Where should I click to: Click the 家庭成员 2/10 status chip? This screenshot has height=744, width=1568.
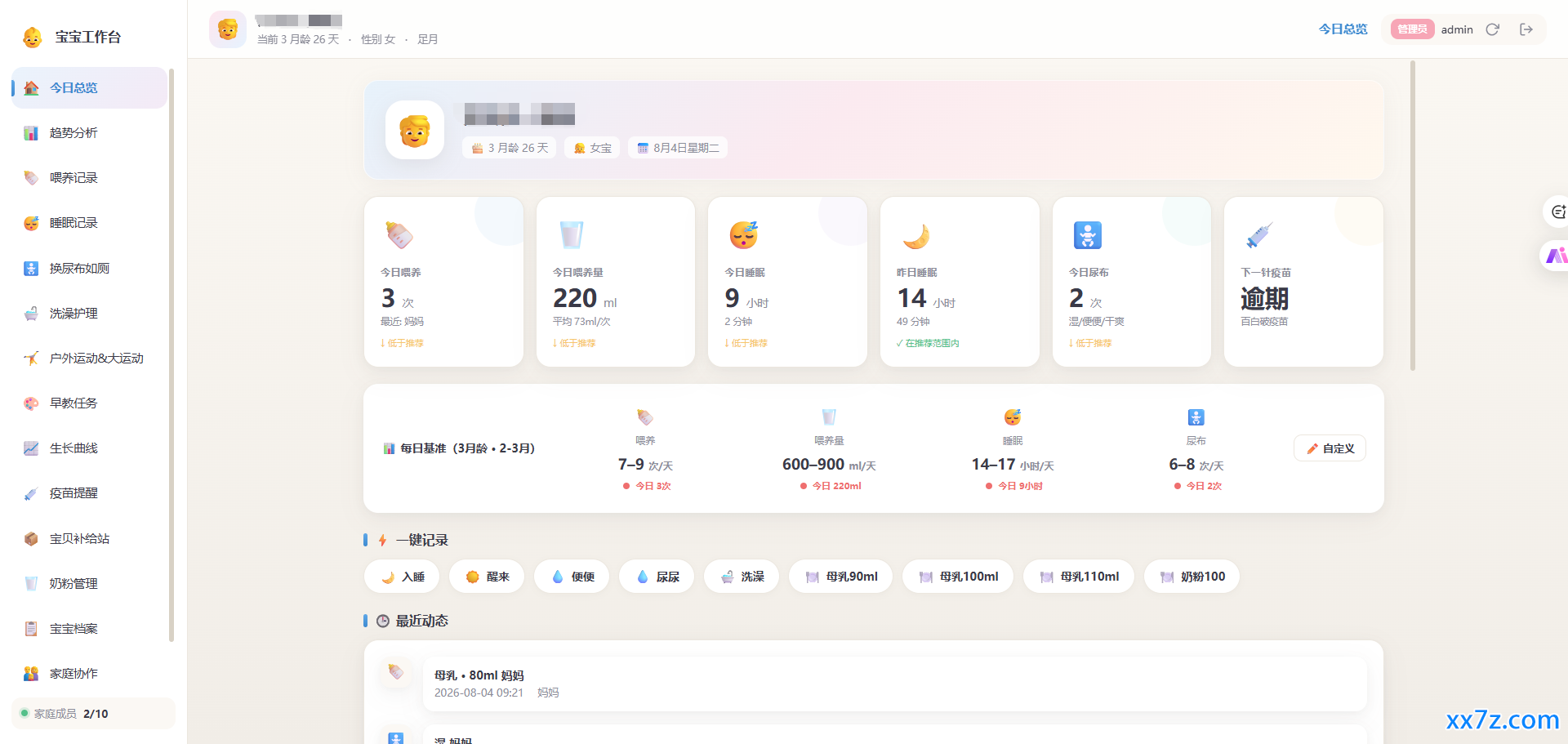click(94, 713)
